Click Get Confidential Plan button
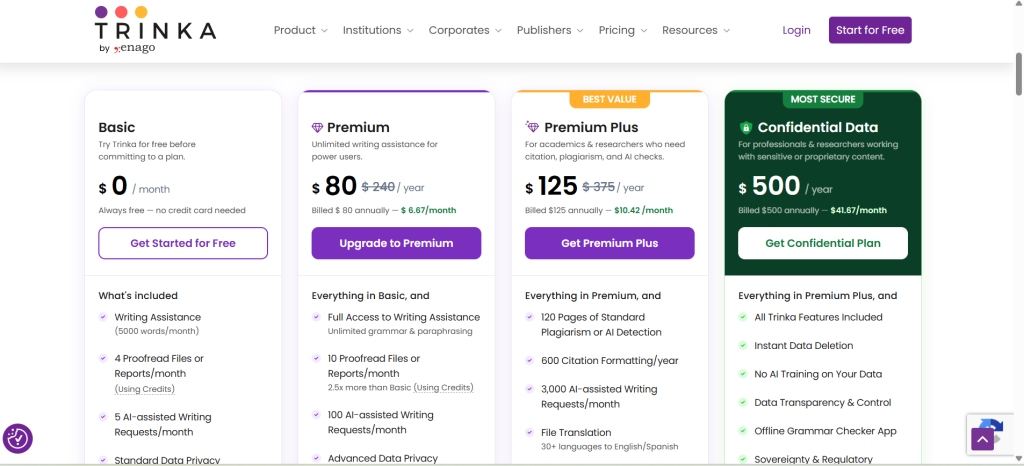Screen dimensions: 1024x466 (x=823, y=243)
